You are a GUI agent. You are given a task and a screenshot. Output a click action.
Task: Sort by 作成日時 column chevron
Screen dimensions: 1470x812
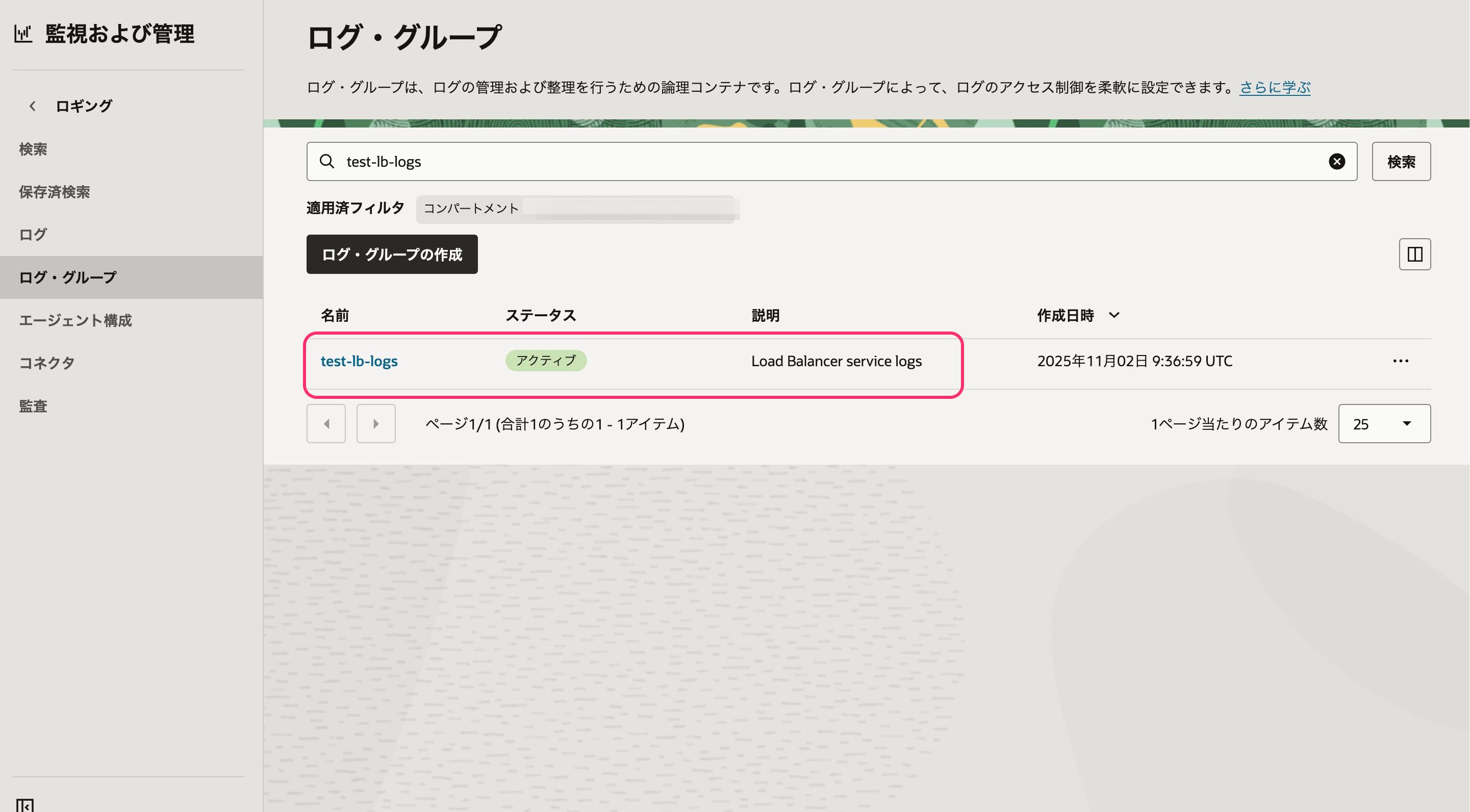[x=1113, y=315]
